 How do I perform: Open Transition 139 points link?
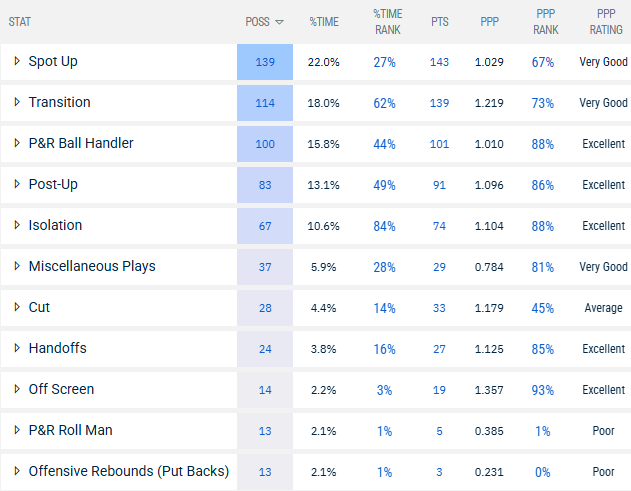(x=439, y=103)
